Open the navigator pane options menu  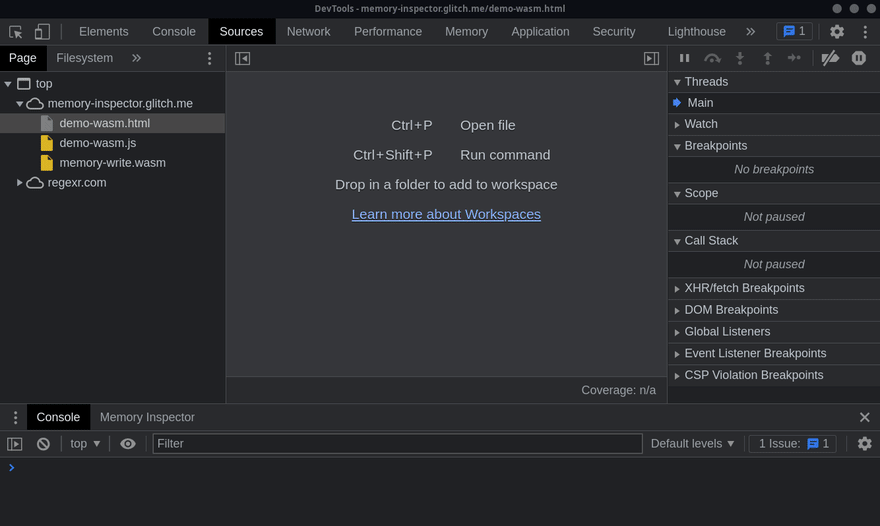click(x=209, y=58)
